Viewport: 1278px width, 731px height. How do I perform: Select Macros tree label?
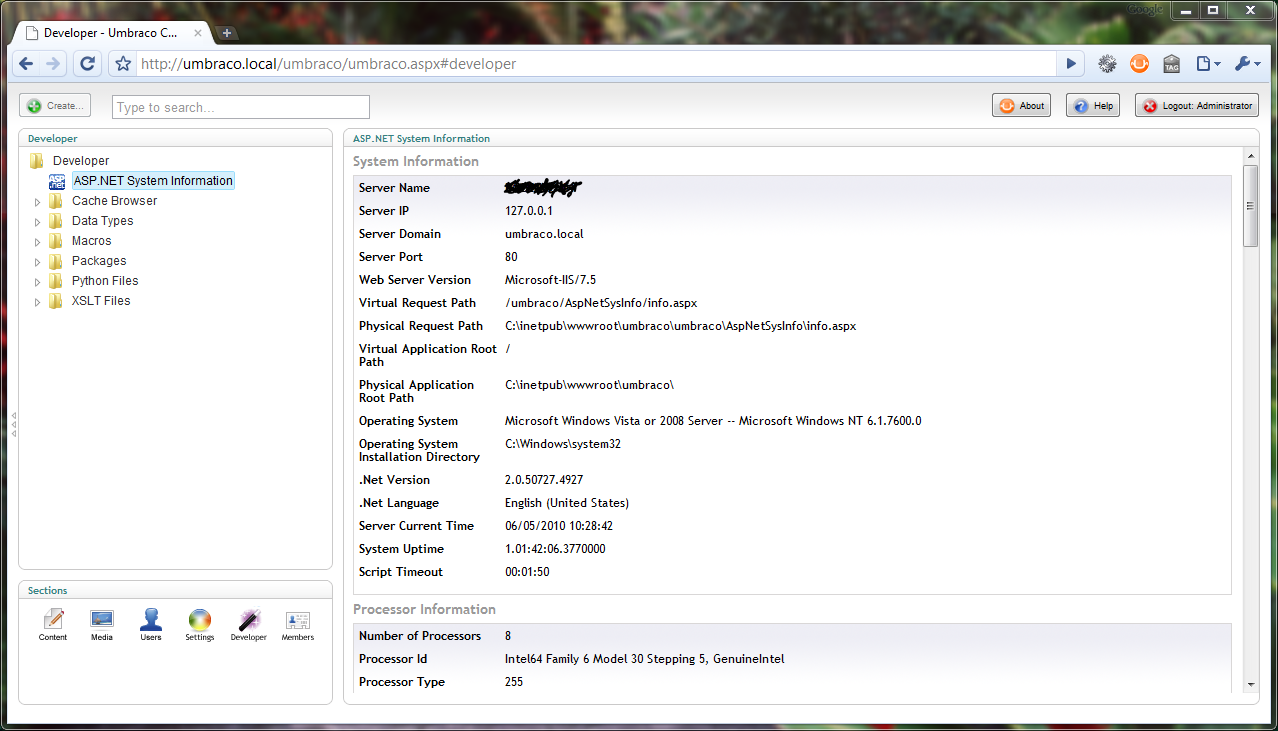tap(91, 241)
